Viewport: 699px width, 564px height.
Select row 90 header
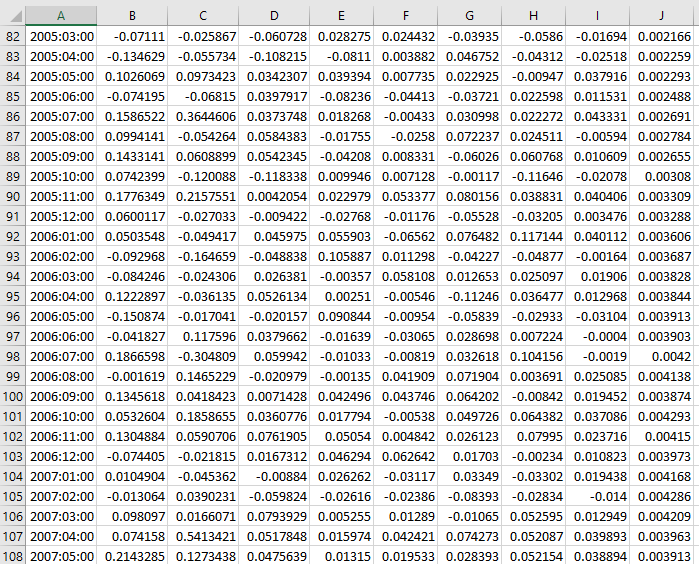(12, 197)
